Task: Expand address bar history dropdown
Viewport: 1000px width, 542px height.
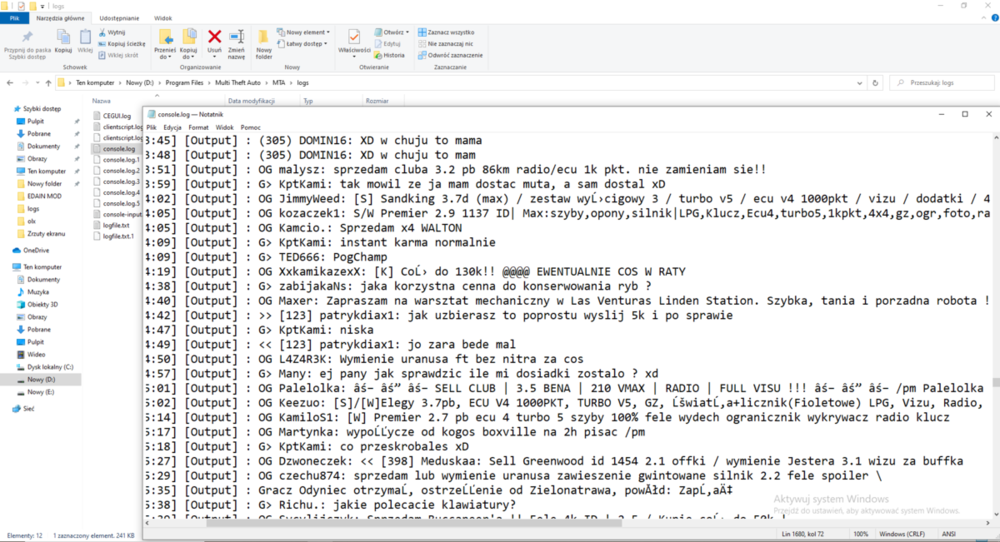Action: click(859, 83)
